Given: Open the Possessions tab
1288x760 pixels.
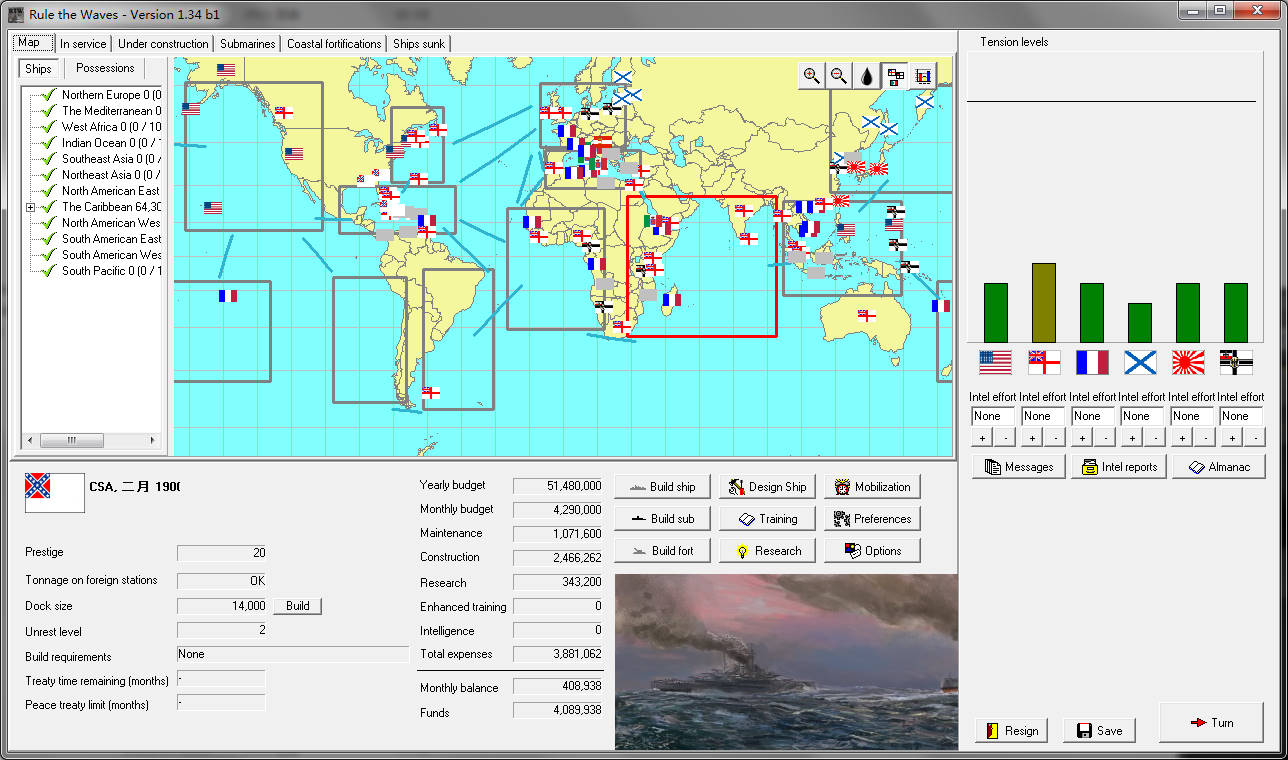Looking at the screenshot, I should click(105, 68).
